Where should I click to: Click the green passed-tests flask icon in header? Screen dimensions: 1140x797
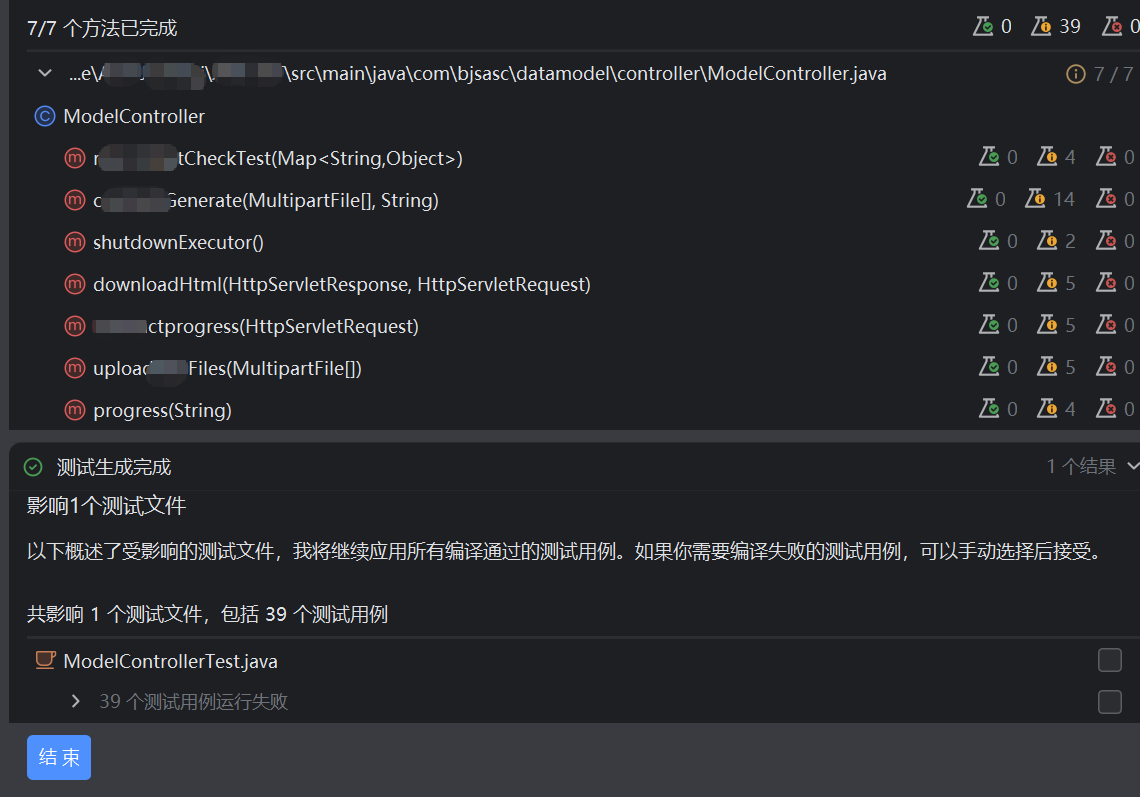(983, 25)
